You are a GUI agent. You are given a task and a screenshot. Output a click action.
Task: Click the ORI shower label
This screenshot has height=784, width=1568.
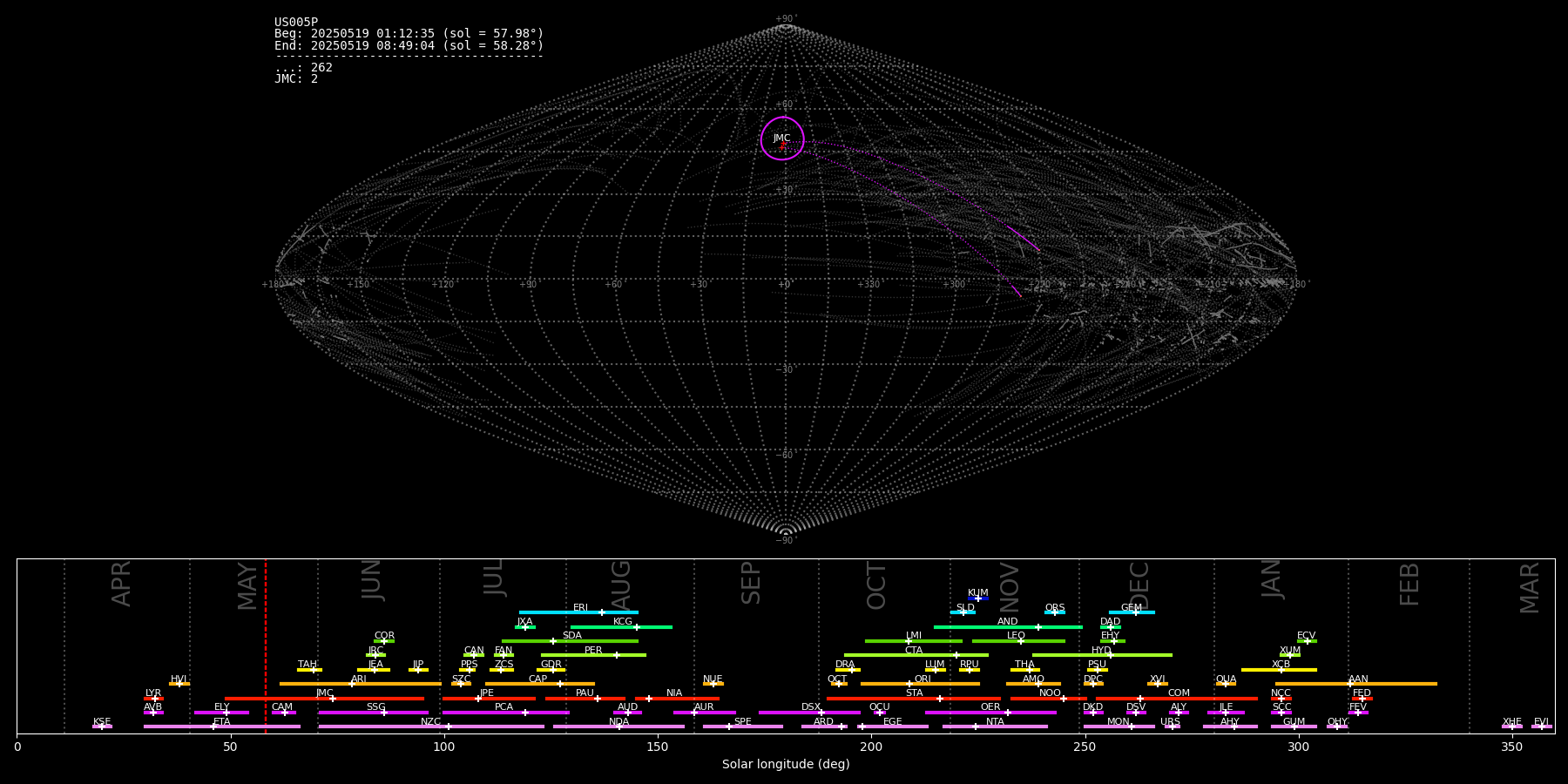point(923,679)
